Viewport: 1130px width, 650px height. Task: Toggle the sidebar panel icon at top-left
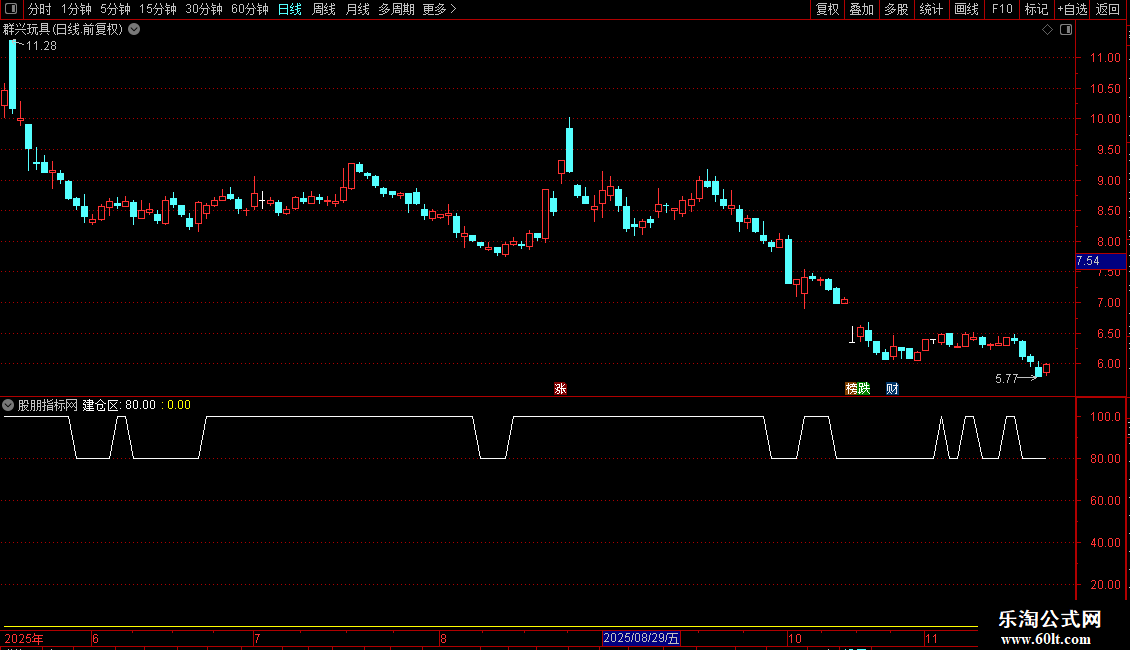[x=11, y=9]
